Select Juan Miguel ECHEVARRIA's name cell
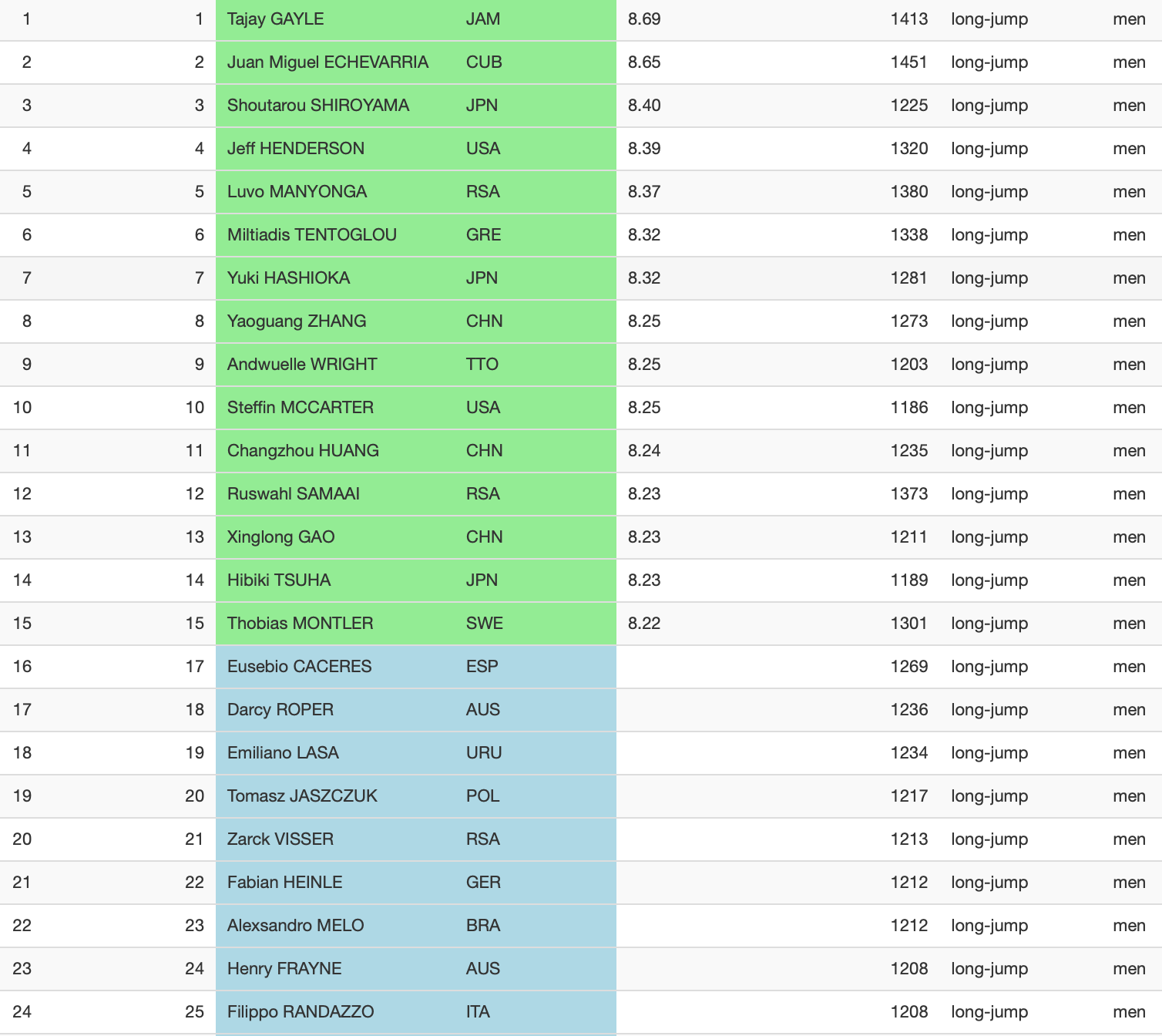Viewport: 1162px width, 1036px height. tap(327, 62)
